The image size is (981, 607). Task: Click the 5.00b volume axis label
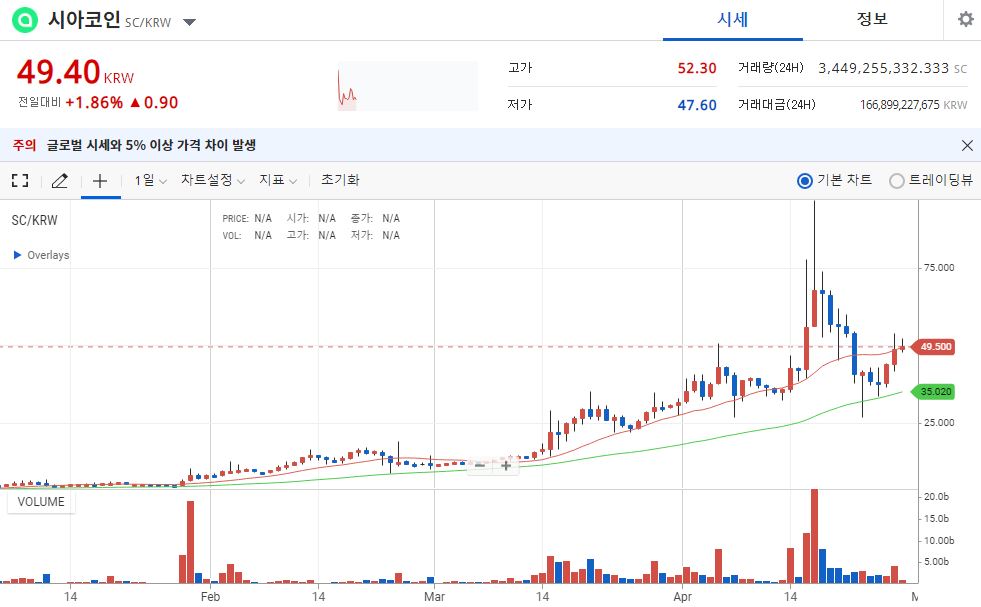[936, 562]
